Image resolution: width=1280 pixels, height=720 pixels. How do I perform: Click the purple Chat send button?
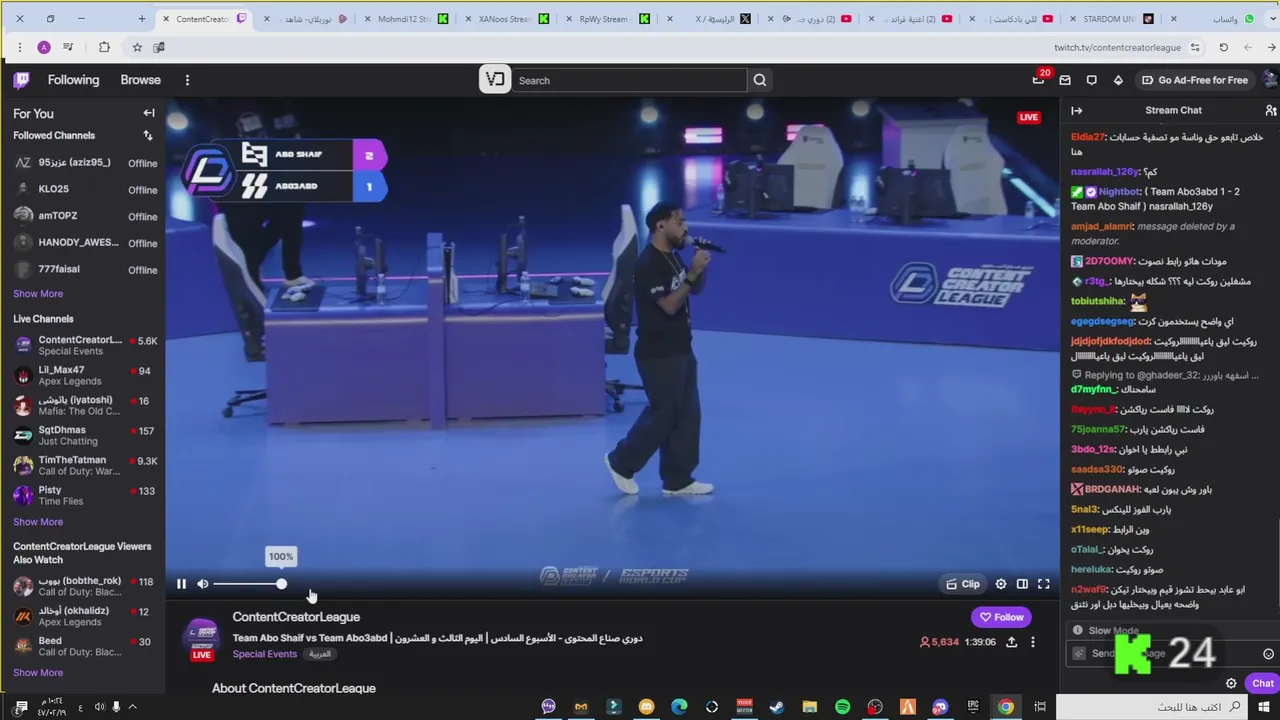1262,684
